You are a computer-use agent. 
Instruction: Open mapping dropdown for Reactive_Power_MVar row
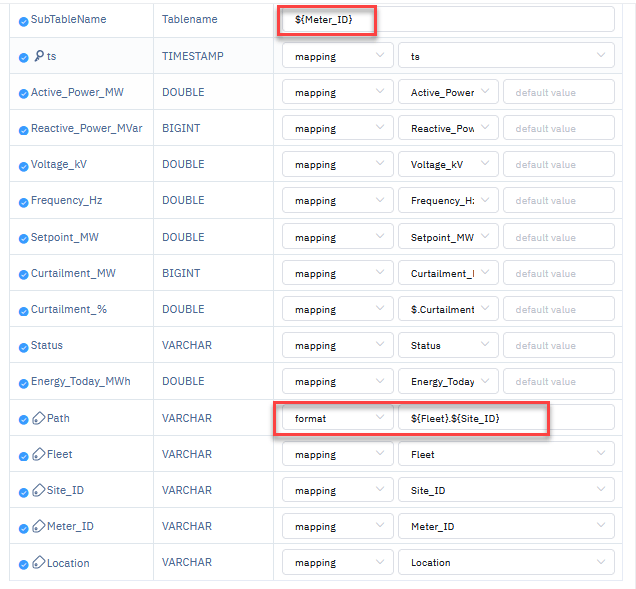pyautogui.click(x=337, y=129)
